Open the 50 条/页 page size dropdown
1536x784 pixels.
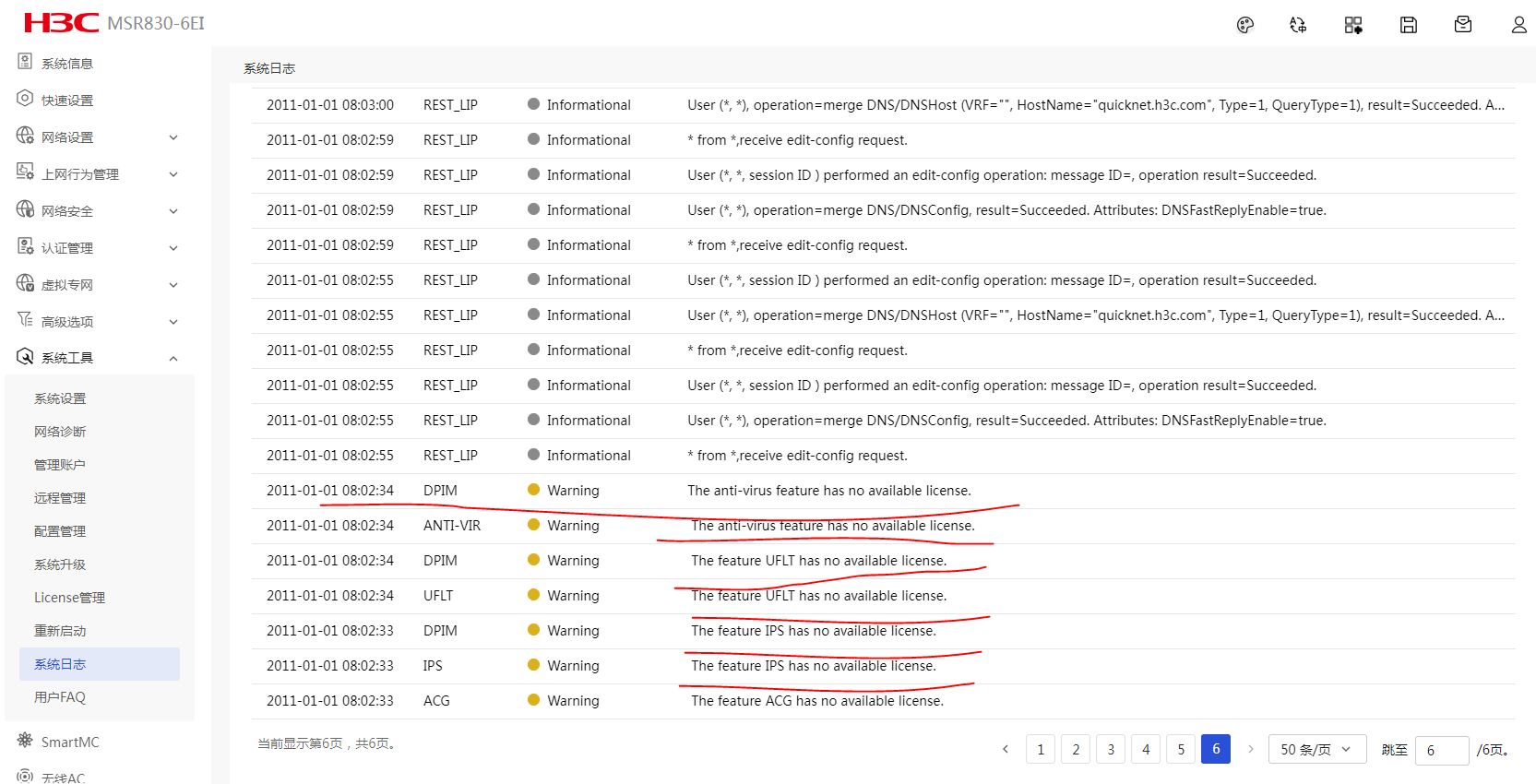(1316, 750)
